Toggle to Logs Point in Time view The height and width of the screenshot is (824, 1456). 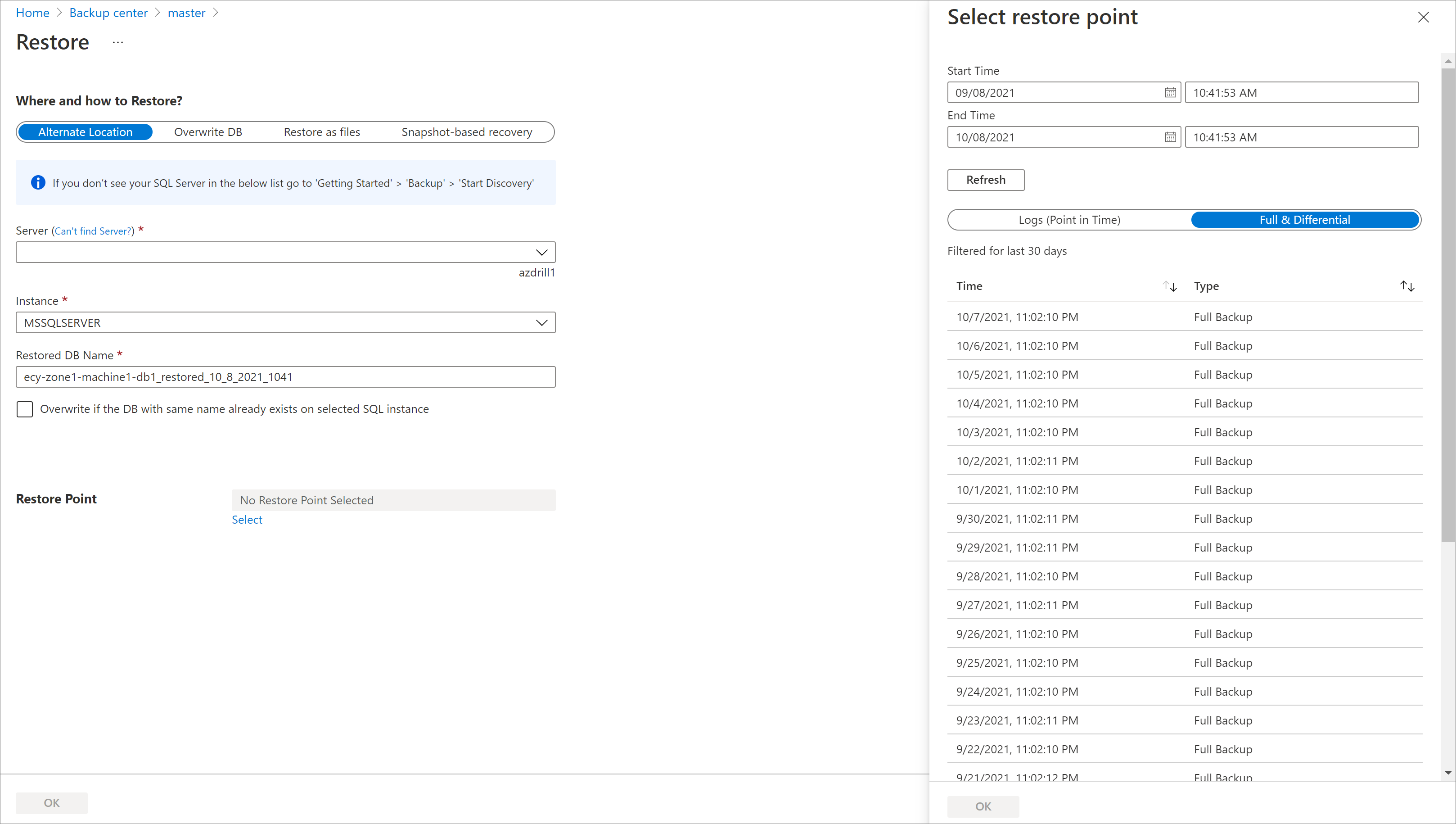(1068, 219)
